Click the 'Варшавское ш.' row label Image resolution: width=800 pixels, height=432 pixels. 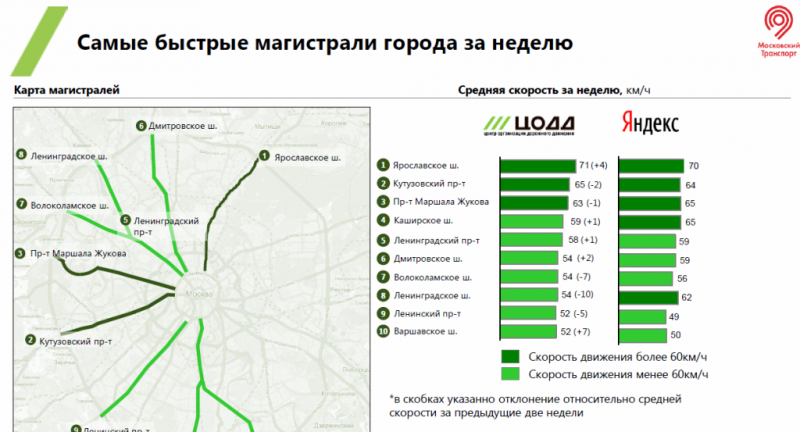point(426,332)
